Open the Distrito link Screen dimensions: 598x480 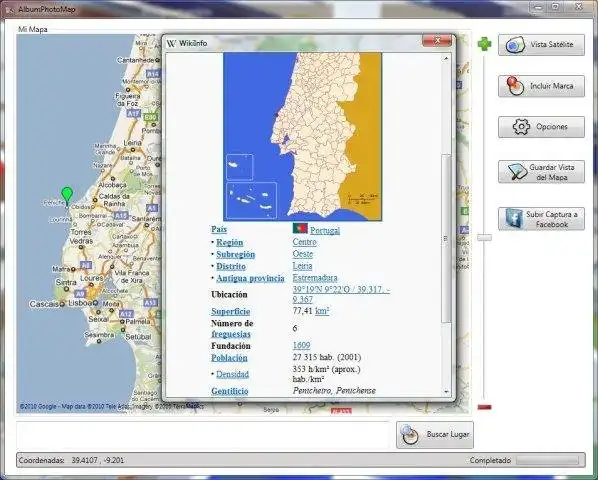(231, 266)
